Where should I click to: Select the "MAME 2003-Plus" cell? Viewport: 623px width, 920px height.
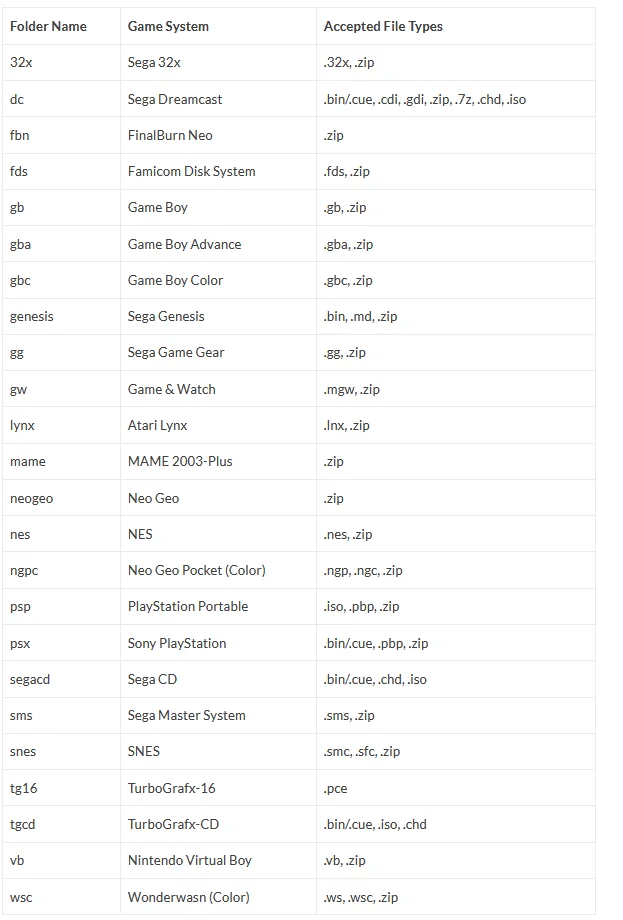point(180,461)
